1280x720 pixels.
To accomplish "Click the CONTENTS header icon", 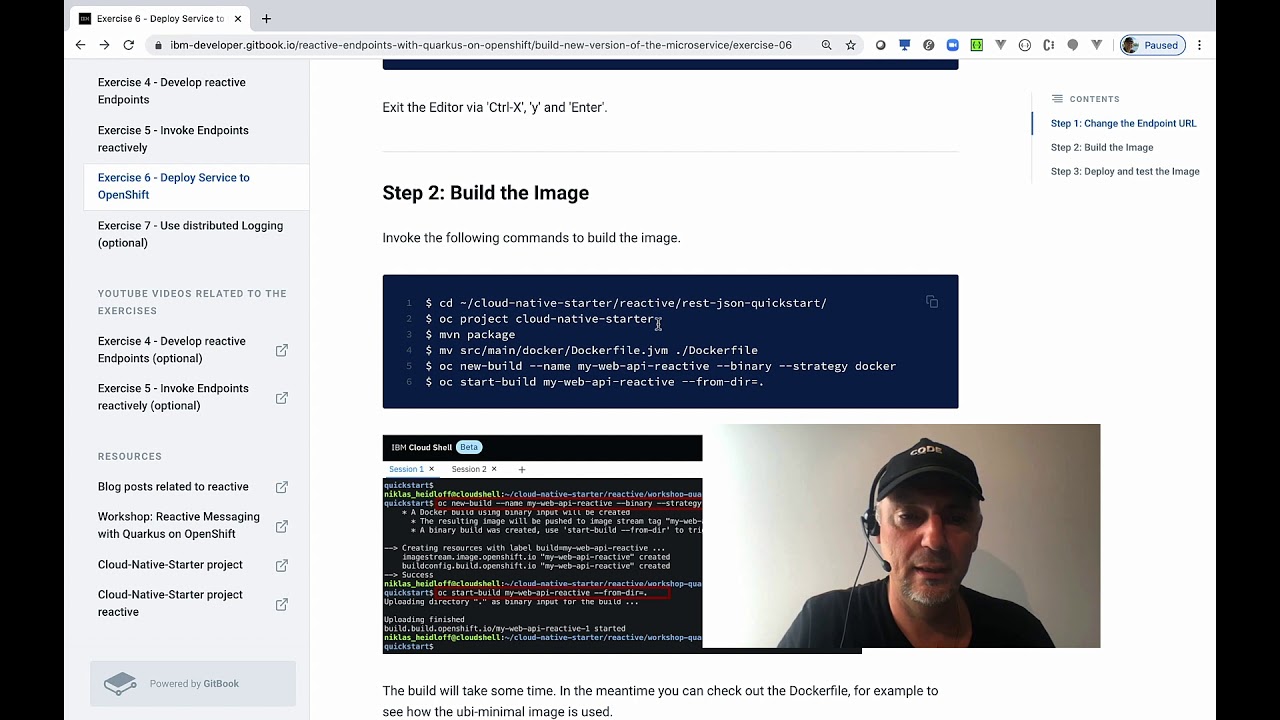I will point(1057,99).
